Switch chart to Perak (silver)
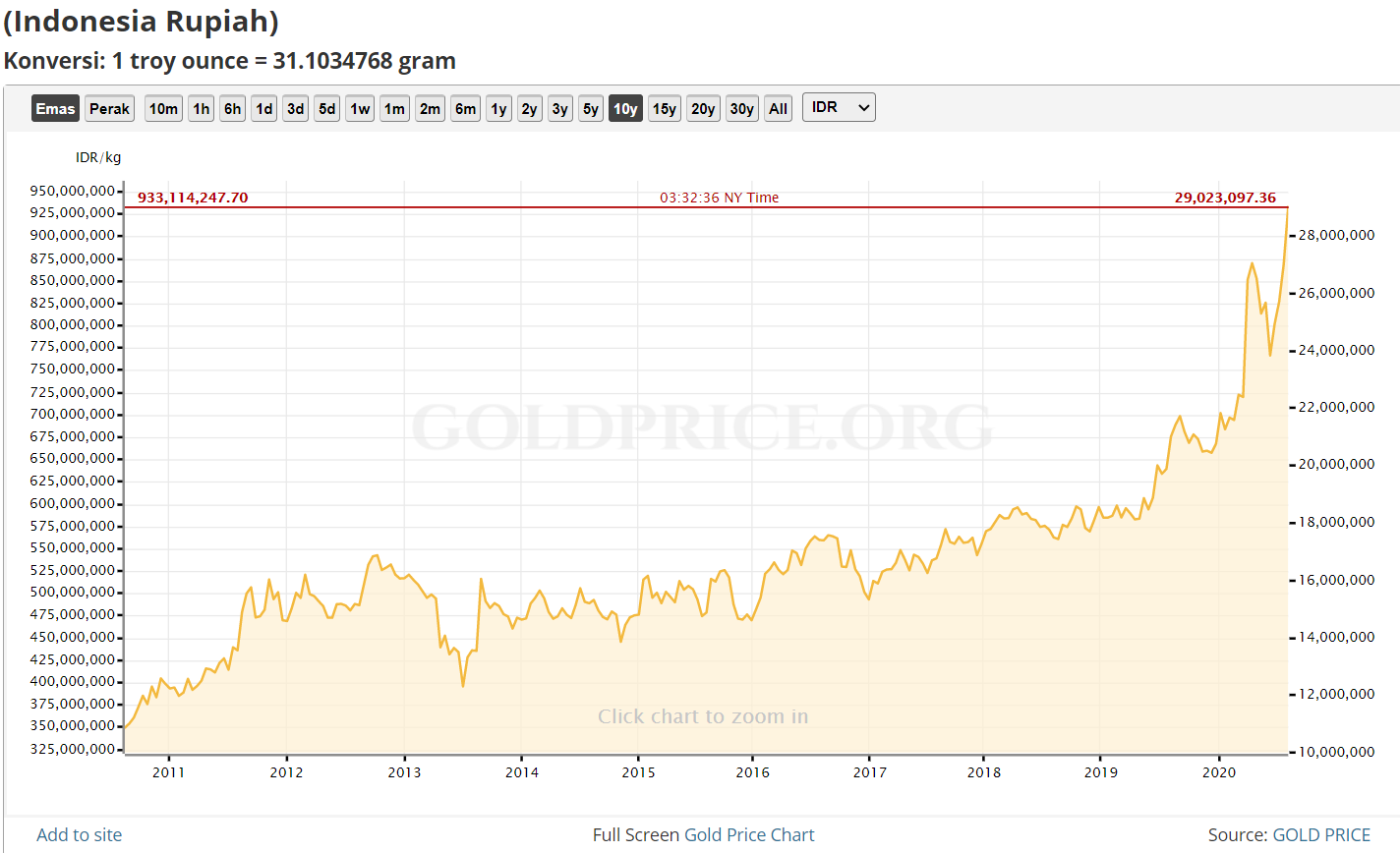The image size is (1400, 853). (109, 109)
